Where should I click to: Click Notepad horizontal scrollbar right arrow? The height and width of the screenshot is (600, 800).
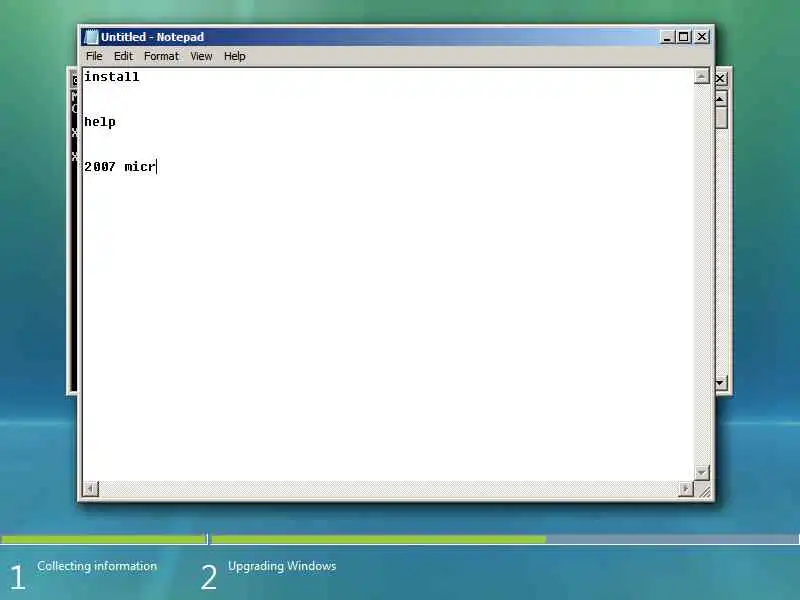pos(686,489)
